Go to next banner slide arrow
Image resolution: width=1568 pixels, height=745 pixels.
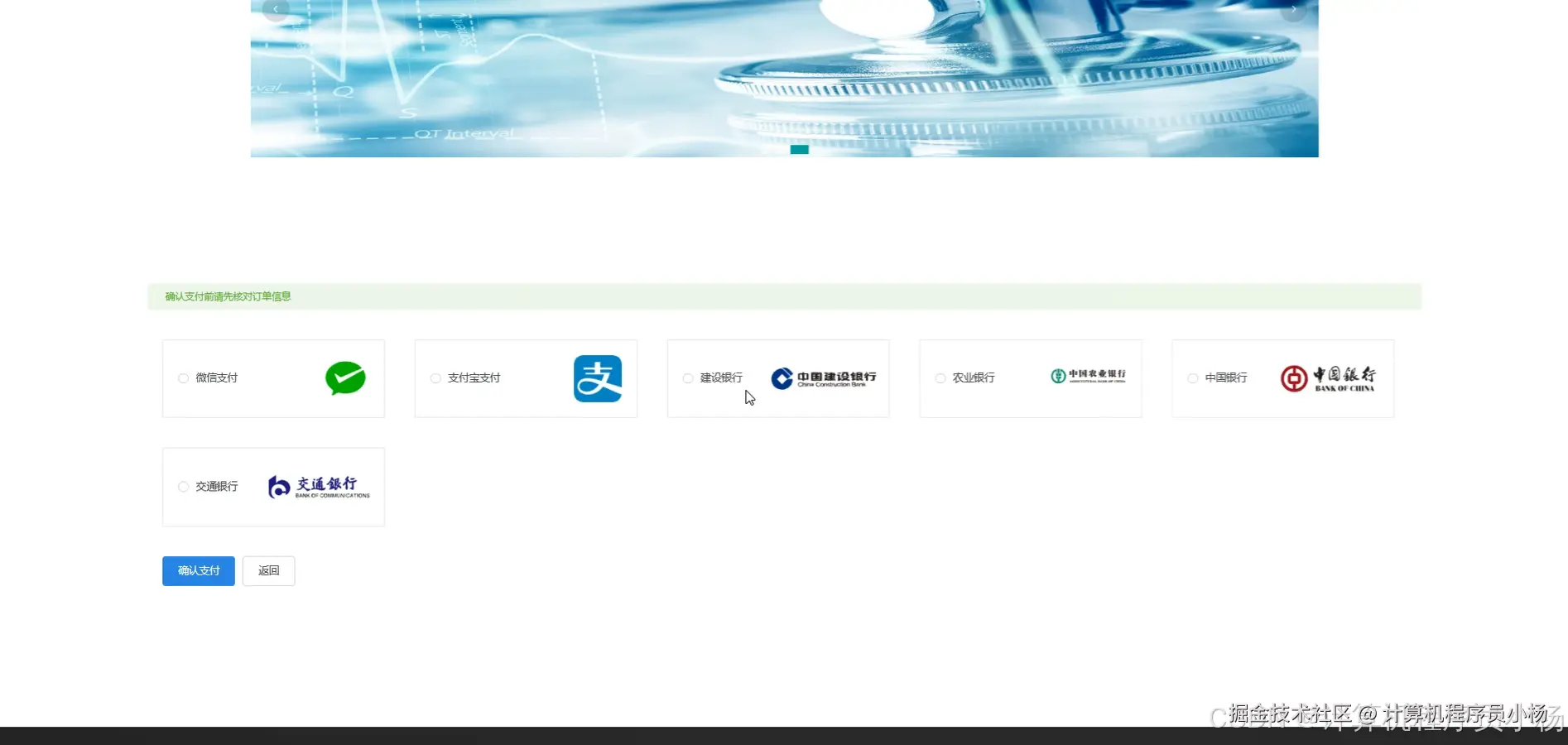tap(1293, 9)
